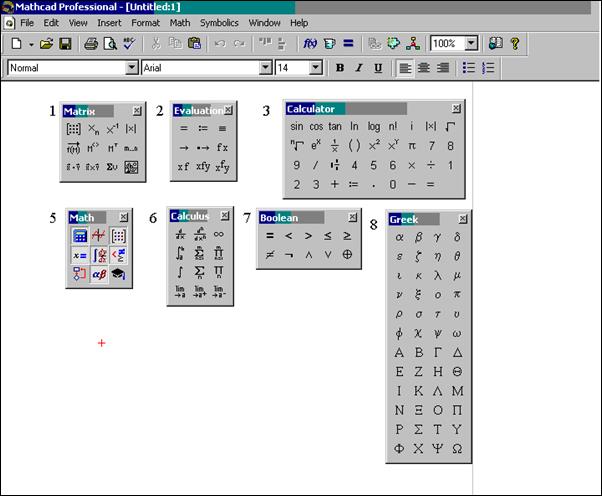Insert uppercase Omega from Greek palette
The image size is (602, 496).
(x=457, y=448)
